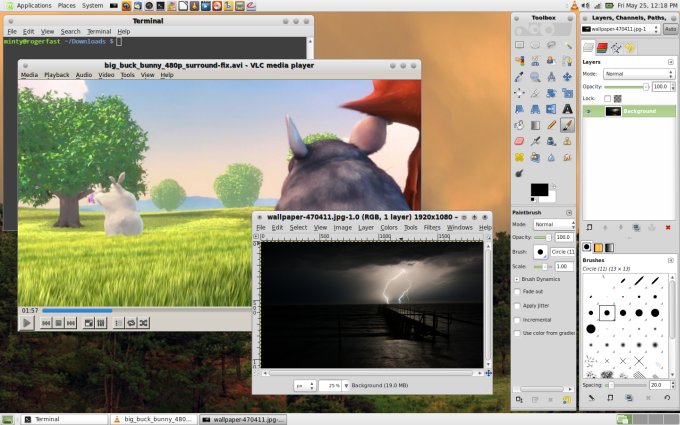Select the Pencil tool
The width and height of the screenshot is (680, 425).
[x=551, y=125]
